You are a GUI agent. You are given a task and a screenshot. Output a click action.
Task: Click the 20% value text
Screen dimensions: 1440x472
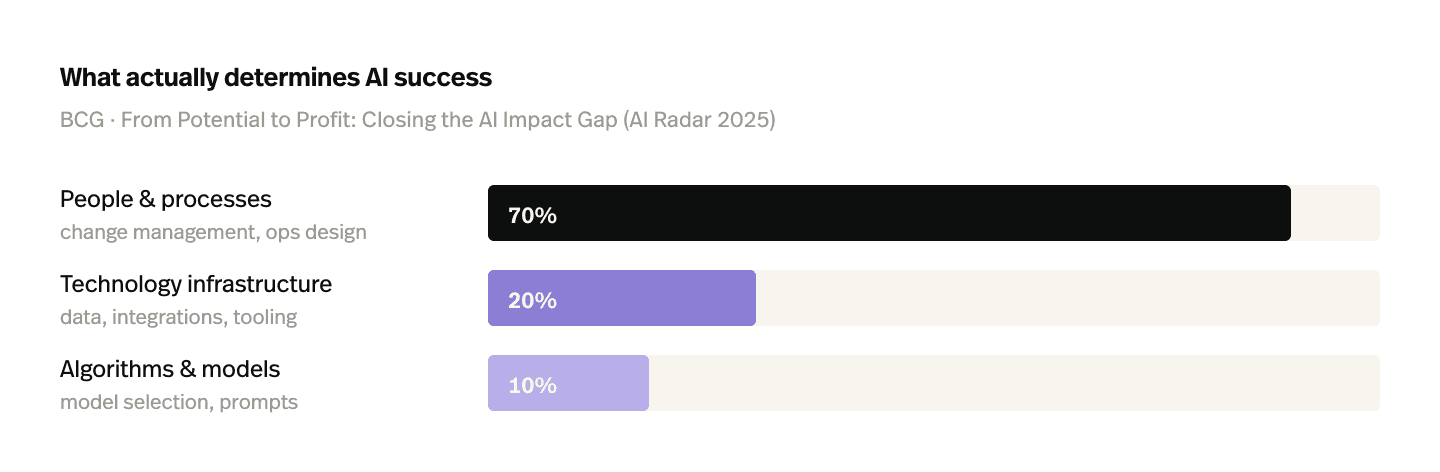pyautogui.click(x=532, y=300)
